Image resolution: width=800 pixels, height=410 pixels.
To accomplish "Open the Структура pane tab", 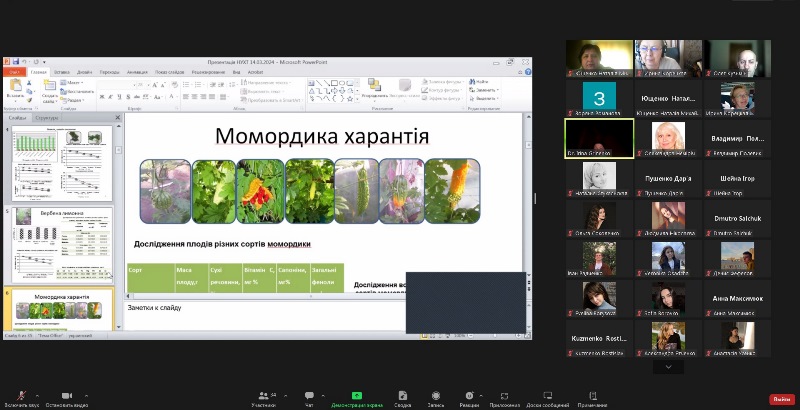I will pos(47,118).
